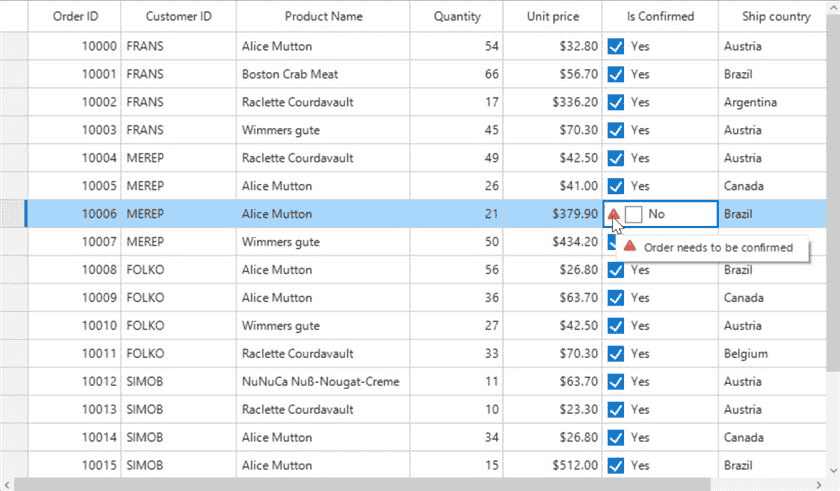Click the scroll-left arrow on the horizontal scrollbar
The height and width of the screenshot is (491, 840).
pos(6,485)
